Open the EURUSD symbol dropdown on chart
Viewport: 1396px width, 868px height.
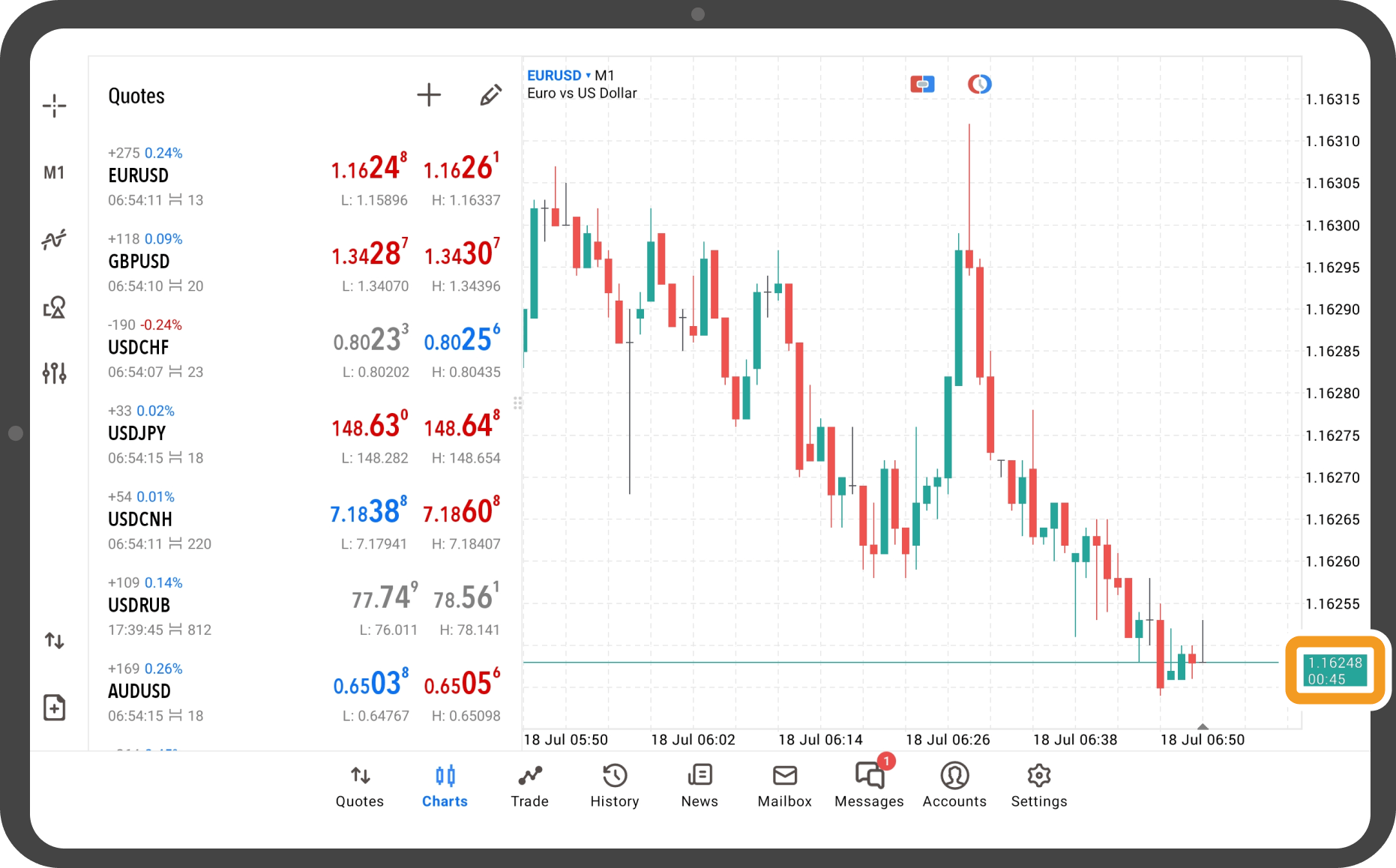[559, 76]
